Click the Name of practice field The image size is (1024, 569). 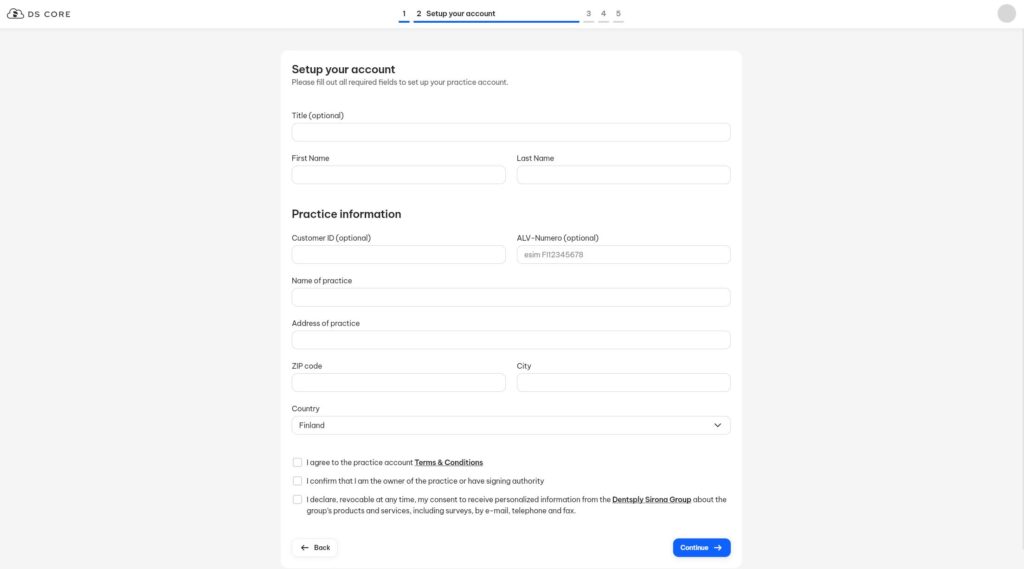coord(510,297)
